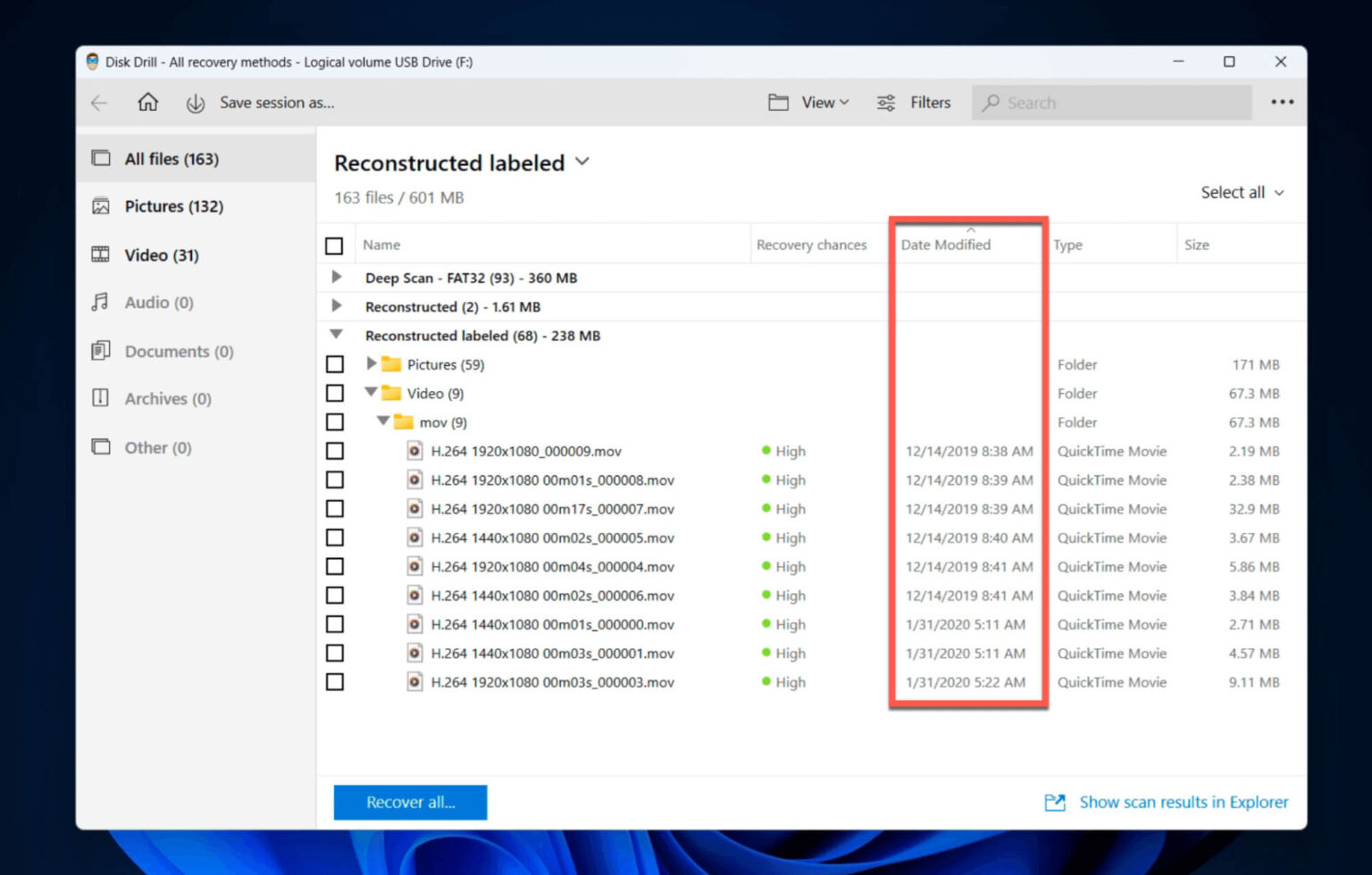Click the home icon in the toolbar

(148, 102)
